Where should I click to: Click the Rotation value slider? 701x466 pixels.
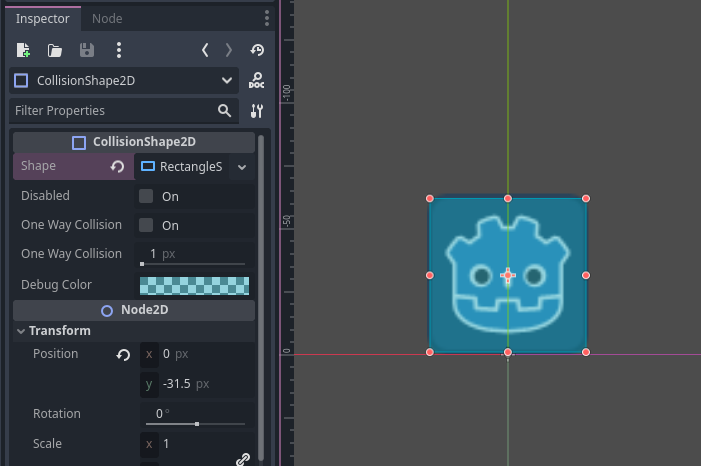pyautogui.click(x=195, y=424)
